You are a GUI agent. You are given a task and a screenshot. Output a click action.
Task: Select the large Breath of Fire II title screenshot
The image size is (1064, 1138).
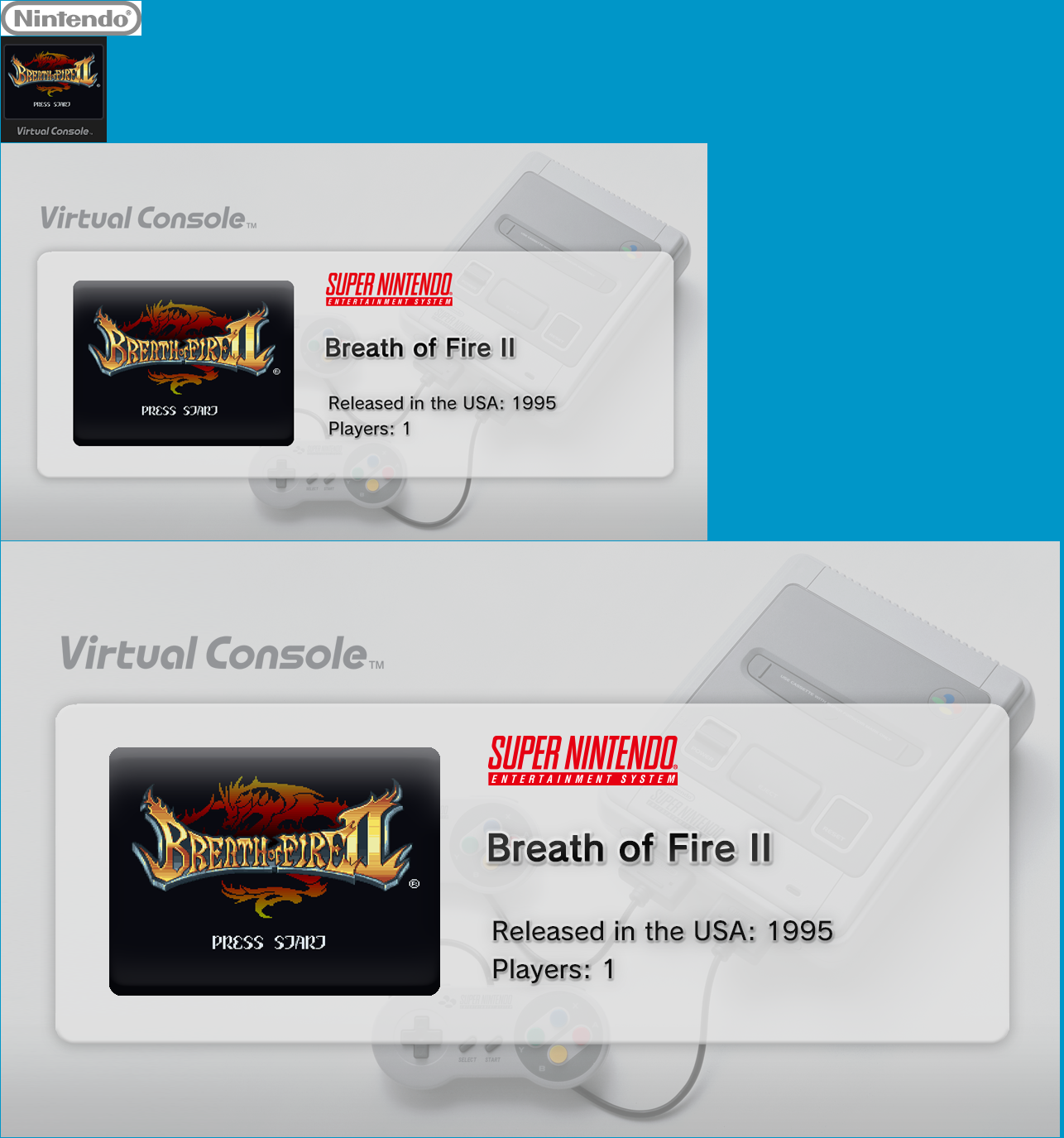(x=275, y=872)
